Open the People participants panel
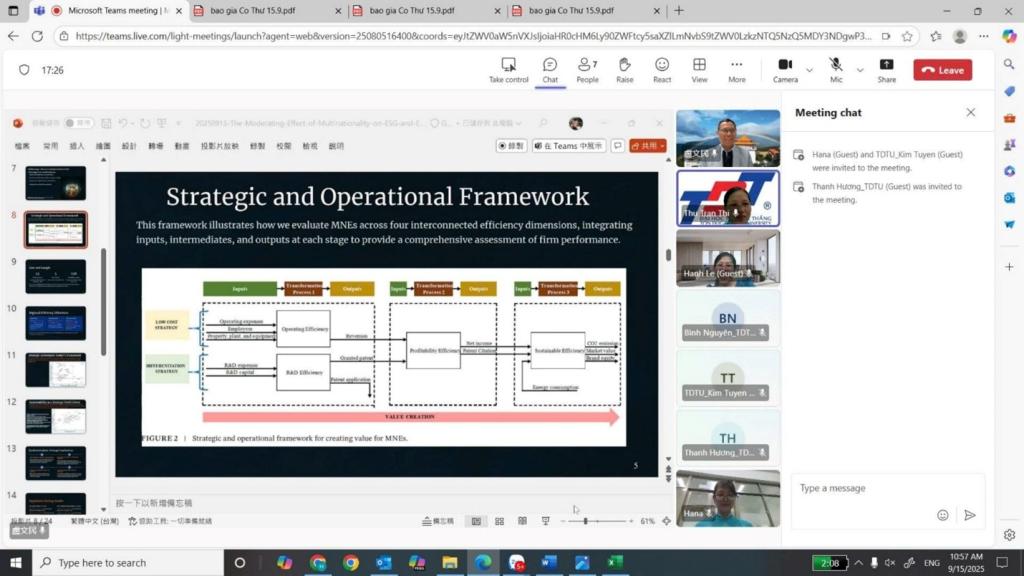This screenshot has width=1024, height=576. pyautogui.click(x=587, y=70)
